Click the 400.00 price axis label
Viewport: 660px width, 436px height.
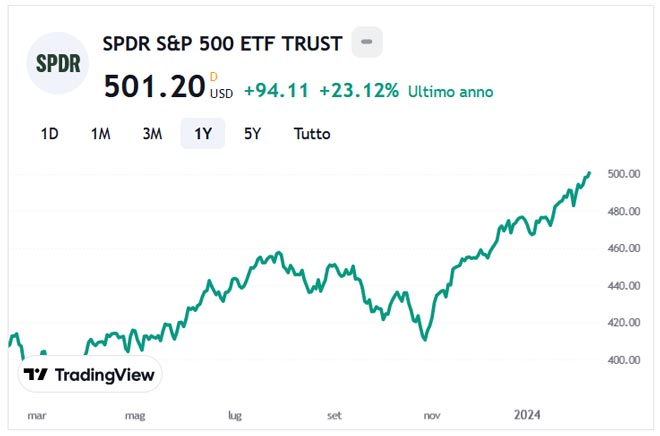tap(622, 360)
